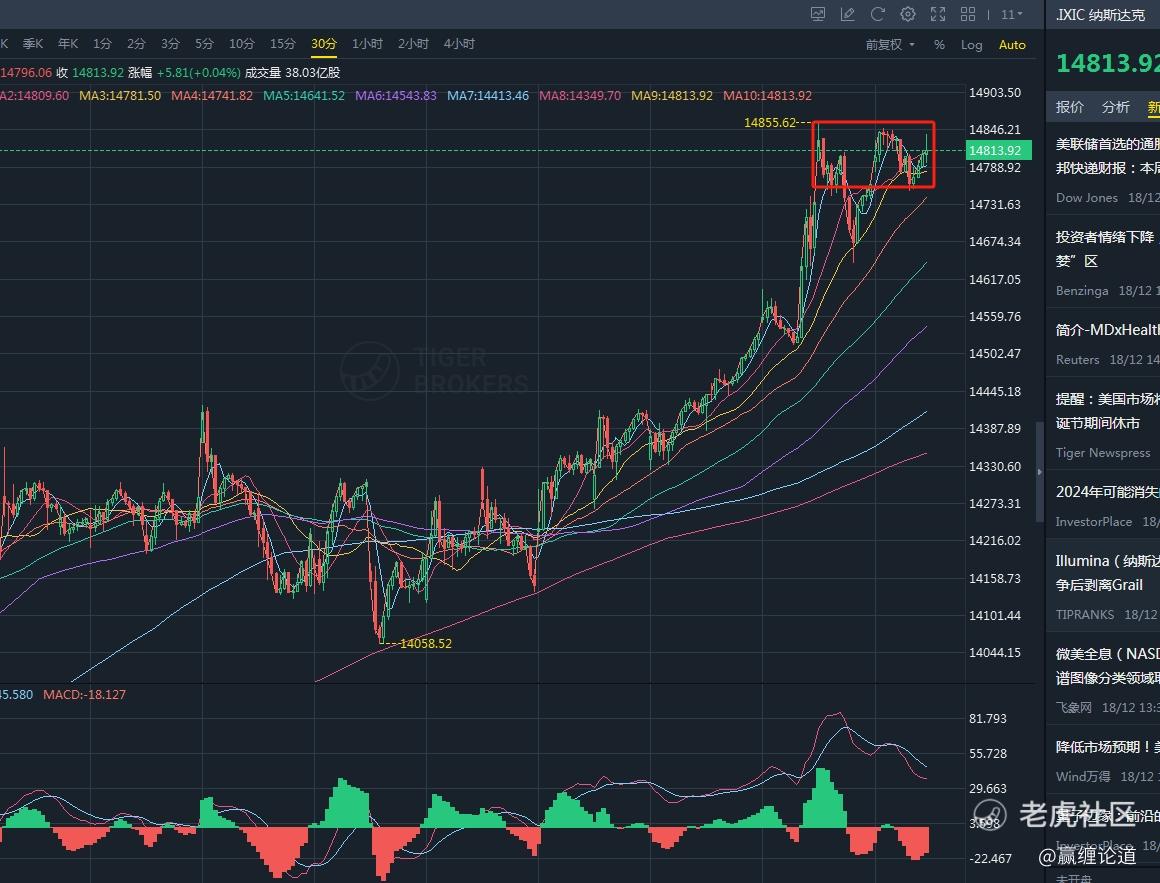Click the MA6:14543.83 indicator label
Screen dimensions: 1160x883
396,95
